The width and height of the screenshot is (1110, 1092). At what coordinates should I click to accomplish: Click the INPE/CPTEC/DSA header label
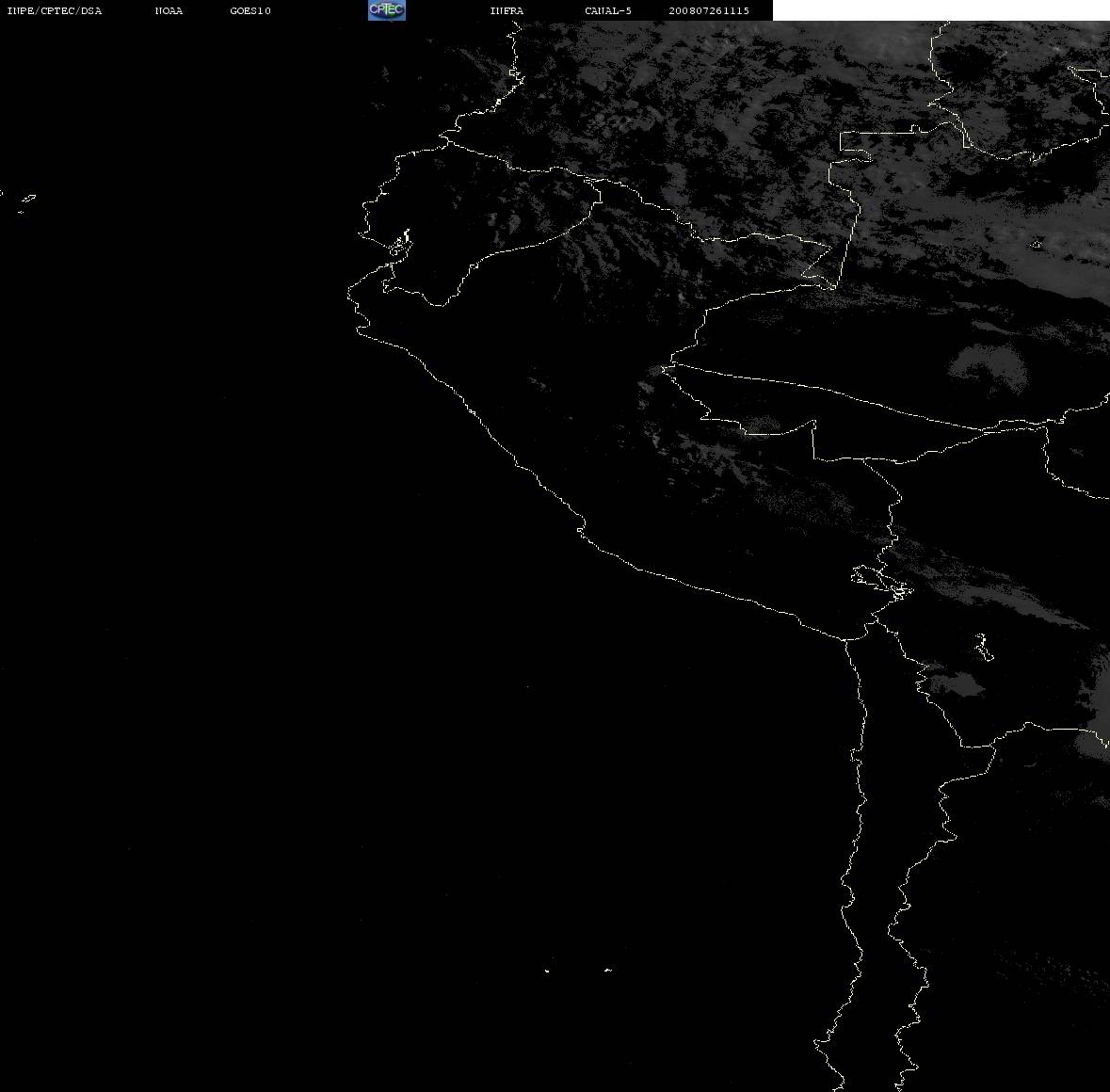coord(54,10)
